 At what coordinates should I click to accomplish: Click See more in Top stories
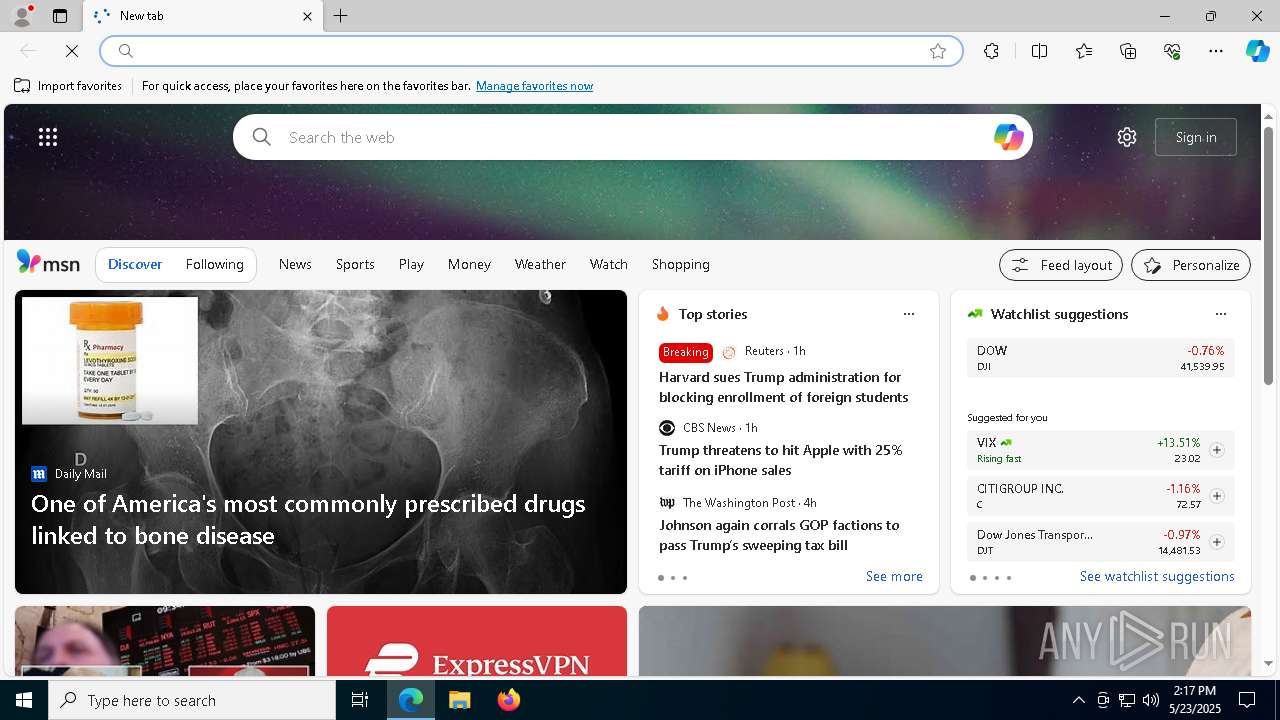pyautogui.click(x=894, y=577)
